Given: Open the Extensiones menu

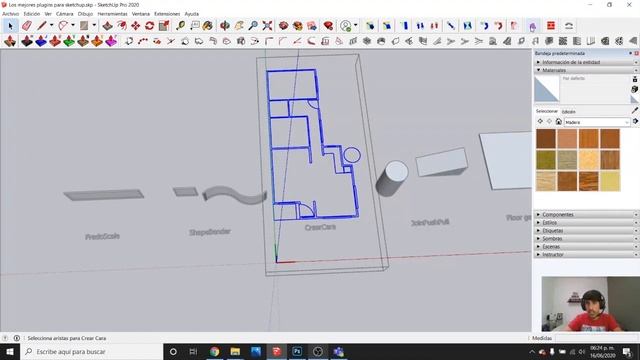Looking at the screenshot, I should [167, 14].
